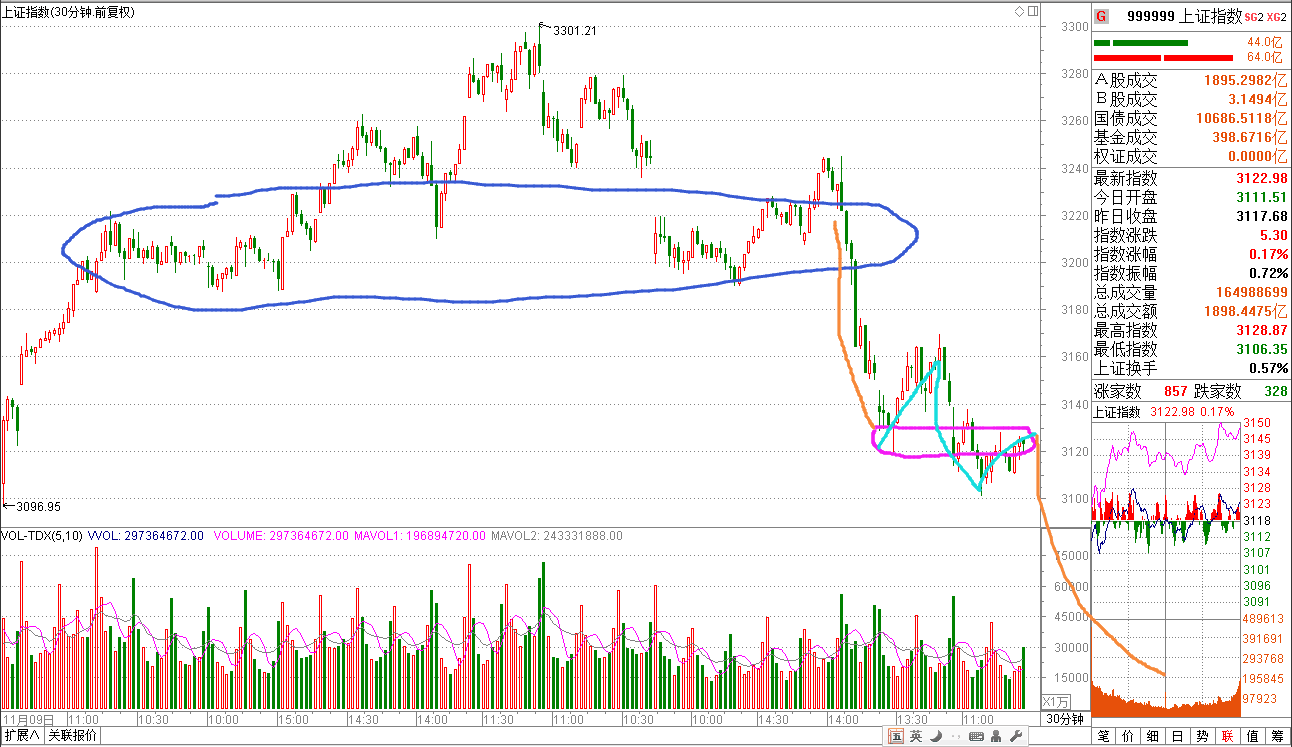Click the diamond icon atop the chart
Image resolution: width=1292 pixels, height=747 pixels.
[x=1020, y=11]
